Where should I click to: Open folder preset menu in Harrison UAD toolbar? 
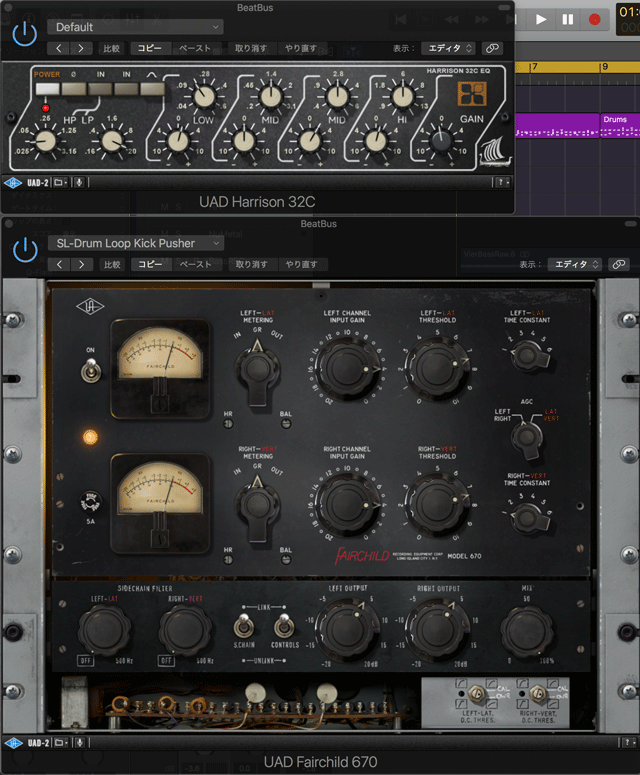coord(60,183)
